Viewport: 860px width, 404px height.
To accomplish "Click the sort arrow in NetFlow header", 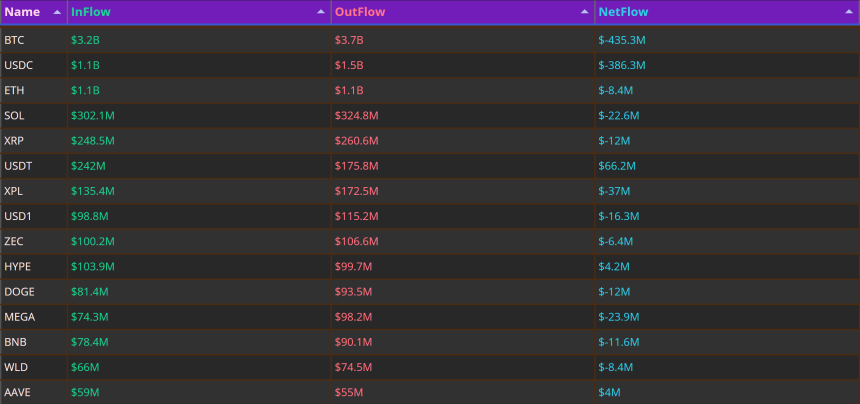I will [849, 12].
